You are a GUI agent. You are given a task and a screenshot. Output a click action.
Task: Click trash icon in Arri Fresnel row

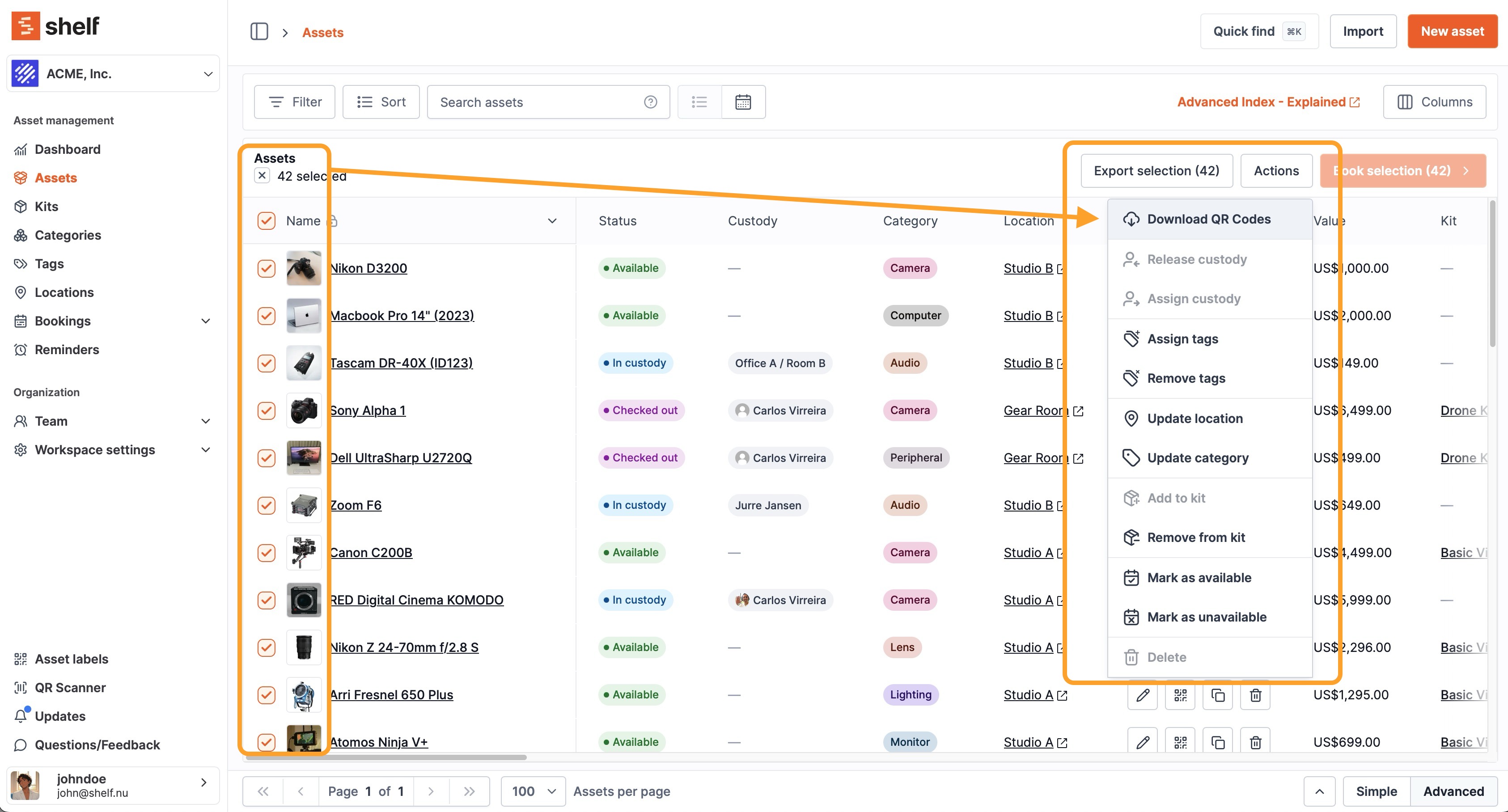point(1255,695)
